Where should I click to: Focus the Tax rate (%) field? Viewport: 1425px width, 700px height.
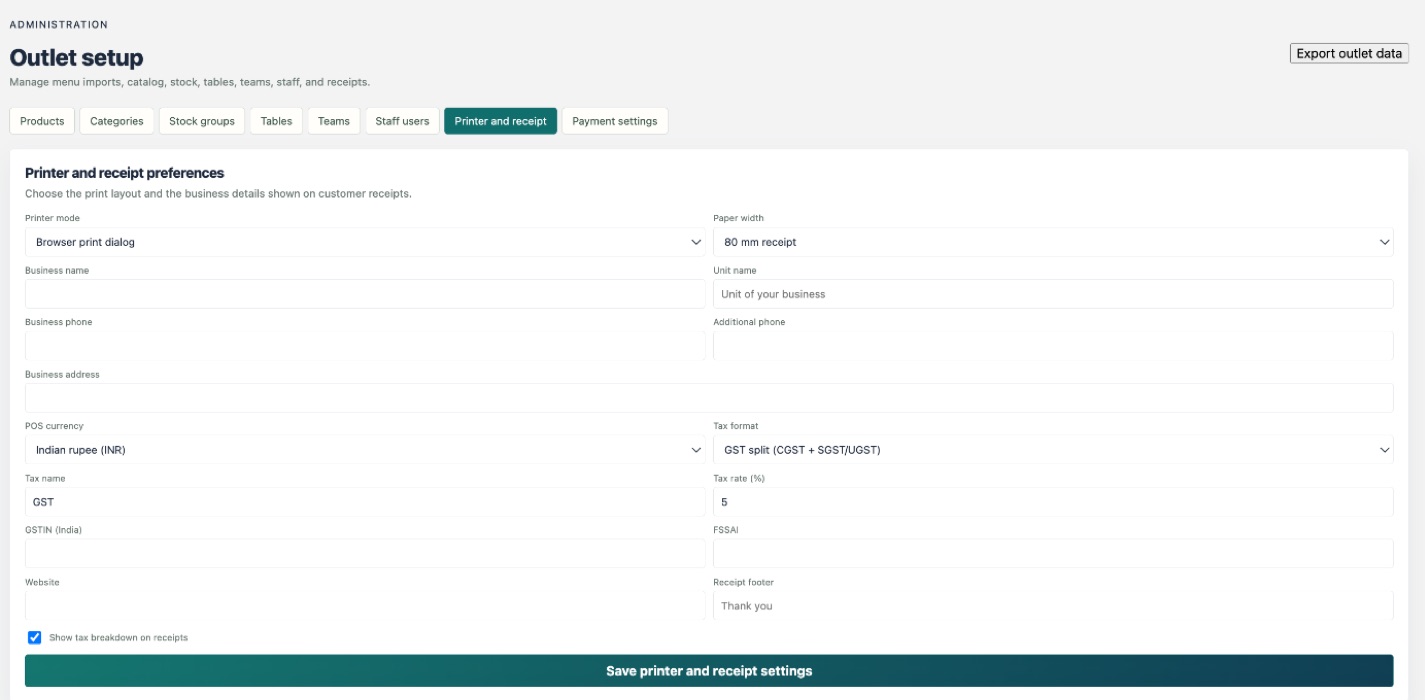pyautogui.click(x=1053, y=502)
